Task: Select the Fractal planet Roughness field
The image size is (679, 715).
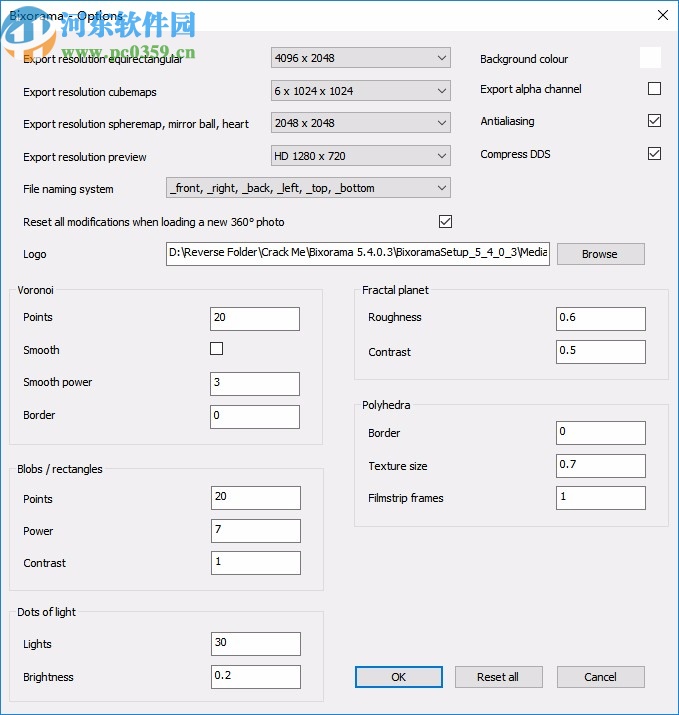Action: [600, 318]
